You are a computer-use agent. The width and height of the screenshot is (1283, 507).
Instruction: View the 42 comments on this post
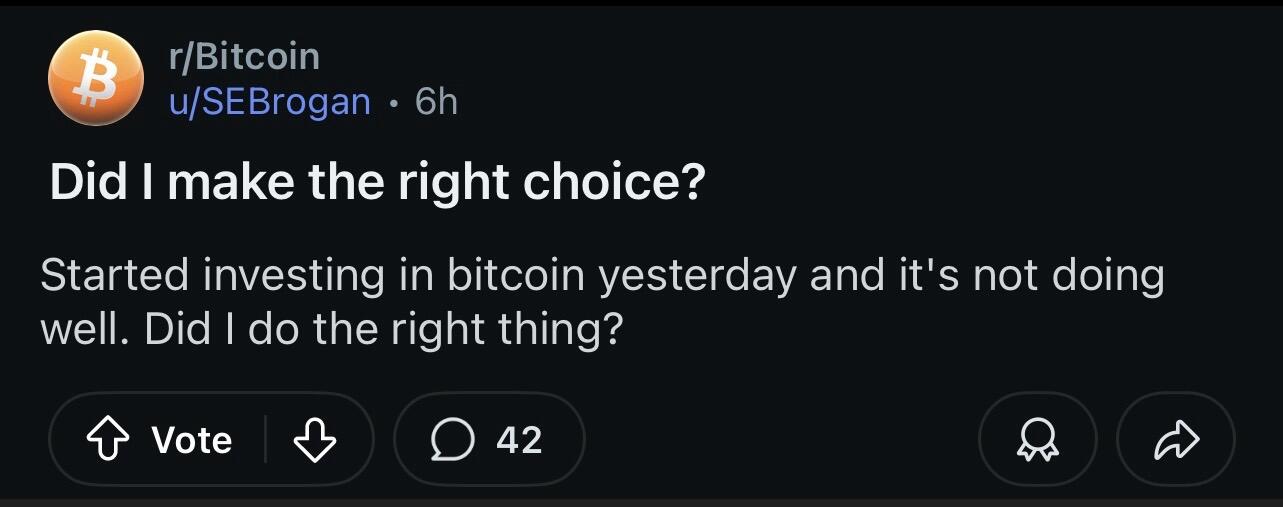point(489,439)
